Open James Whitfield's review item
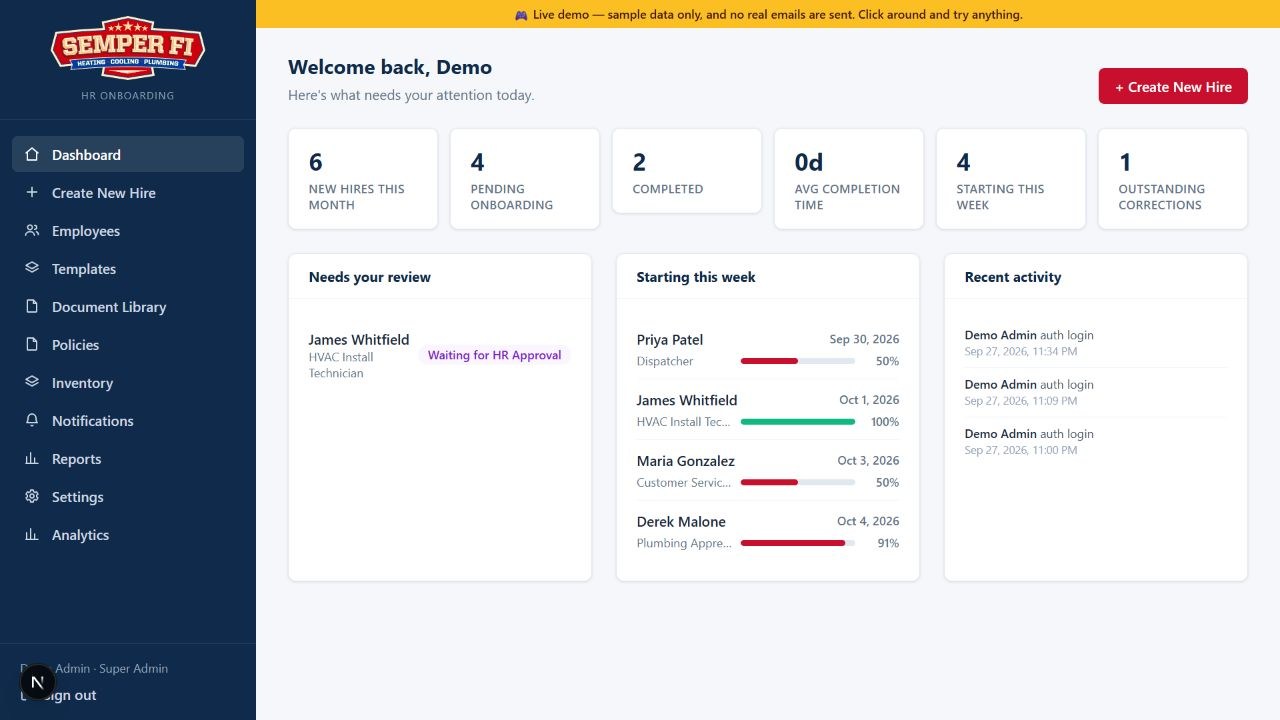 440,355
